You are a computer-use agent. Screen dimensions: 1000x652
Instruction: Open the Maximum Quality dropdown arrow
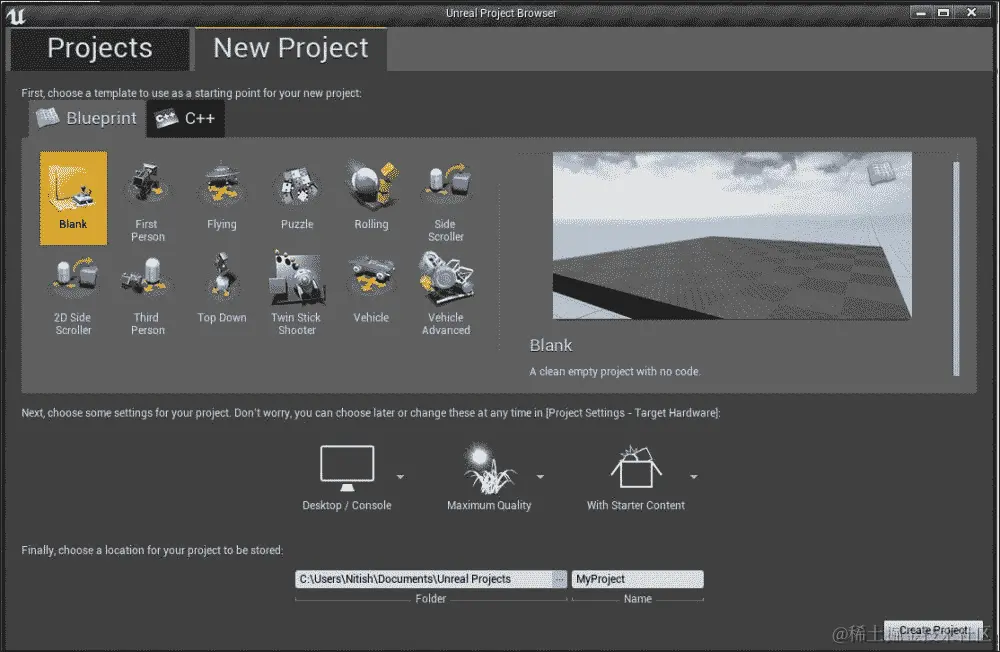coord(540,477)
